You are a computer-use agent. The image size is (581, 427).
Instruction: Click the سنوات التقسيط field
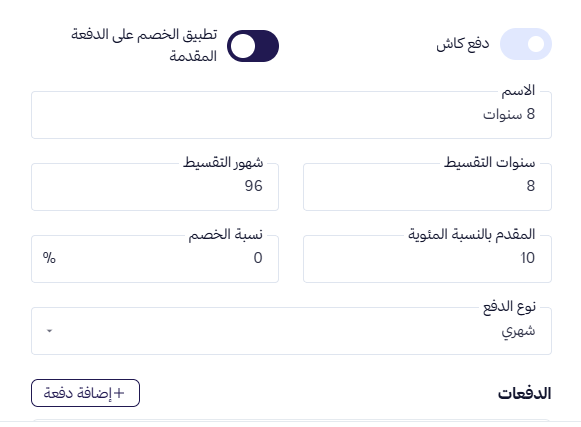(427, 187)
